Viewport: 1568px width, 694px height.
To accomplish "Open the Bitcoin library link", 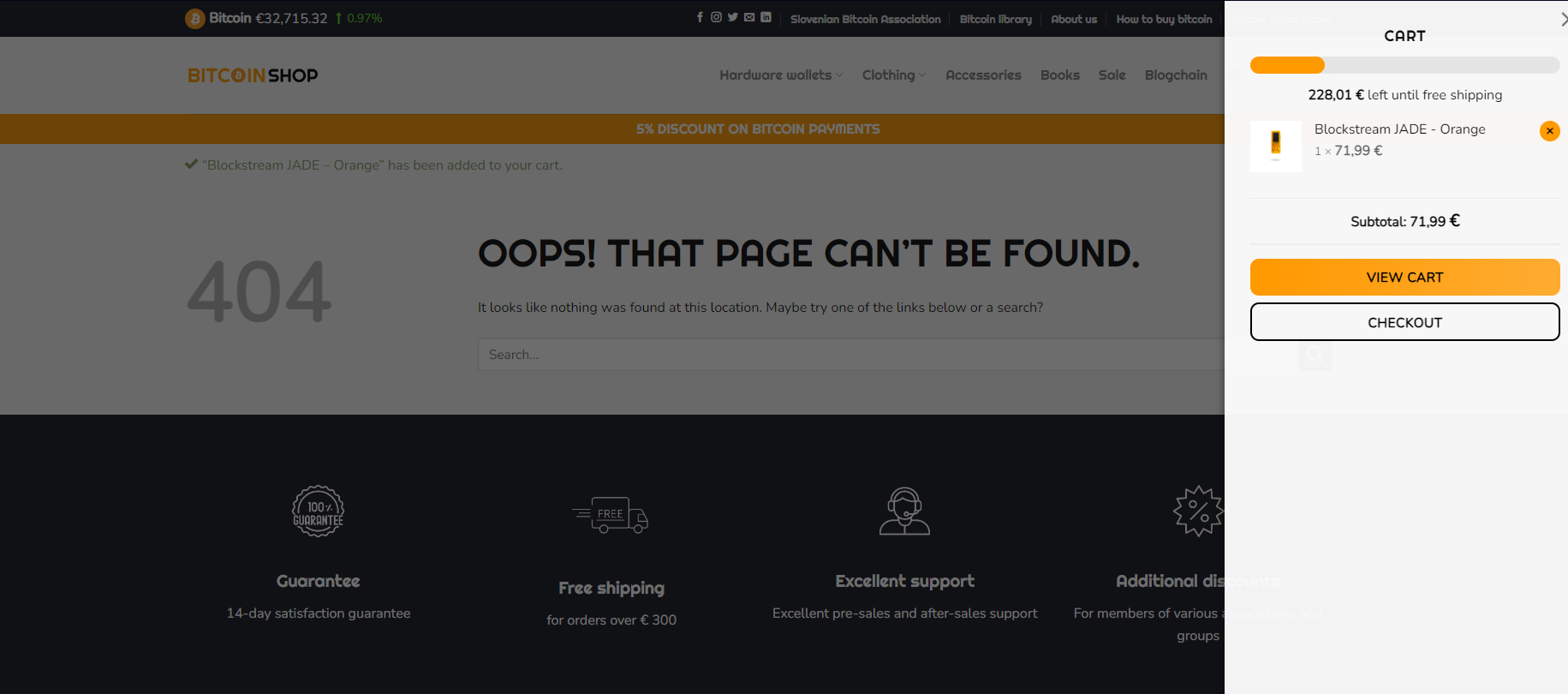I will 996,19.
